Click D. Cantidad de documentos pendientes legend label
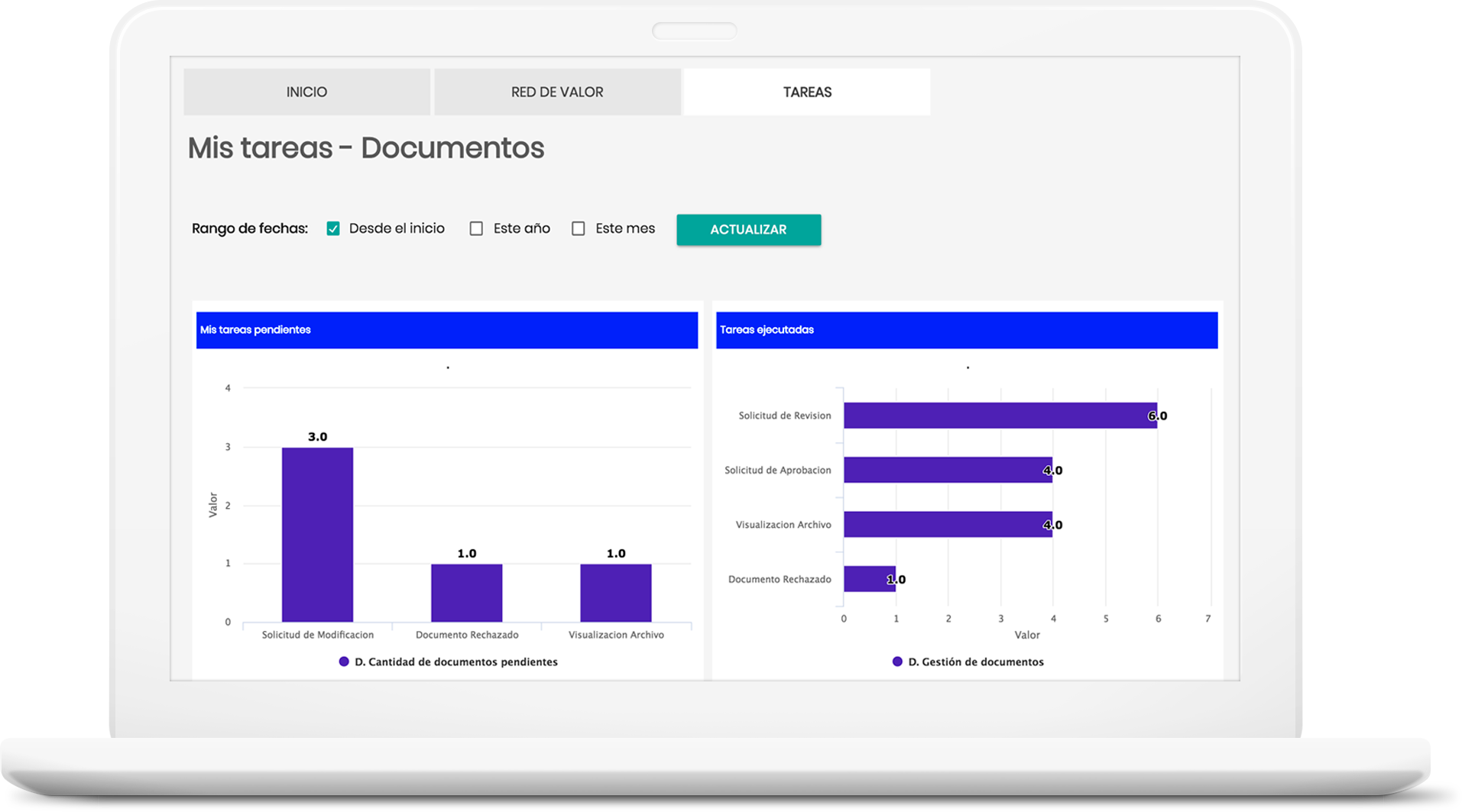 point(456,662)
